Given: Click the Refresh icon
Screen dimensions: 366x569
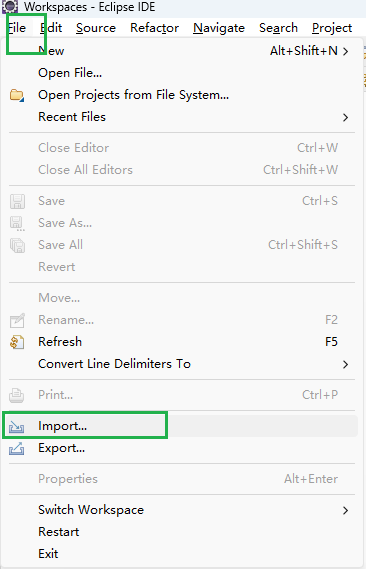Looking at the screenshot, I should point(17,342).
